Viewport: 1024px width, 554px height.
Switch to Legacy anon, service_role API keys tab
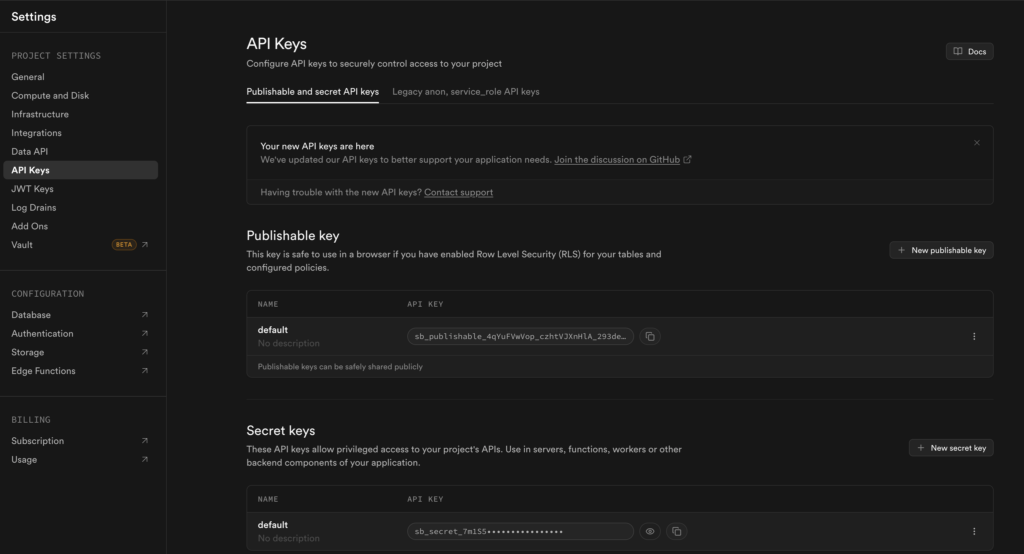(465, 91)
